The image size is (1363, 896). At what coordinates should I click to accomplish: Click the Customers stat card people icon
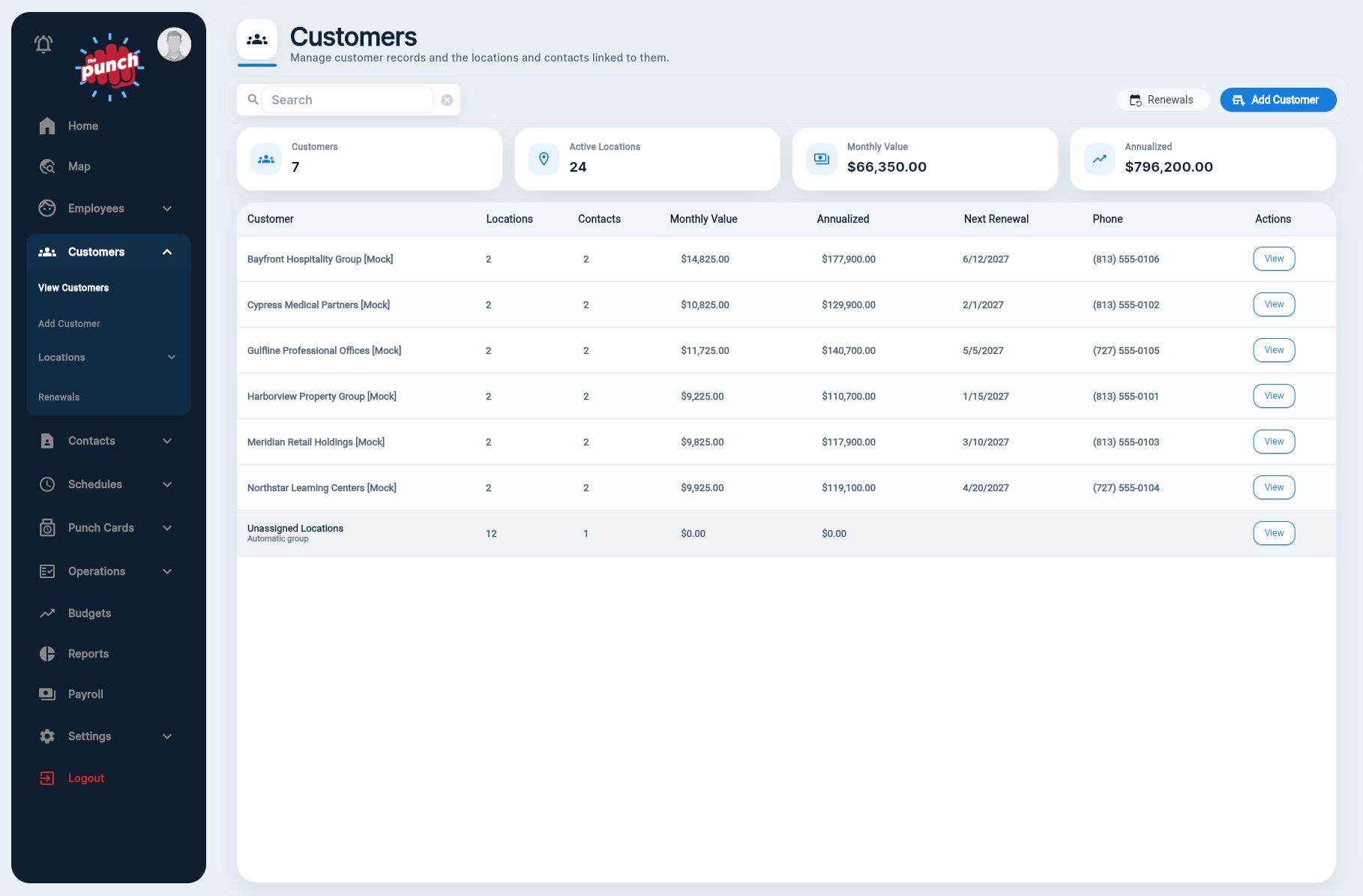(x=266, y=159)
